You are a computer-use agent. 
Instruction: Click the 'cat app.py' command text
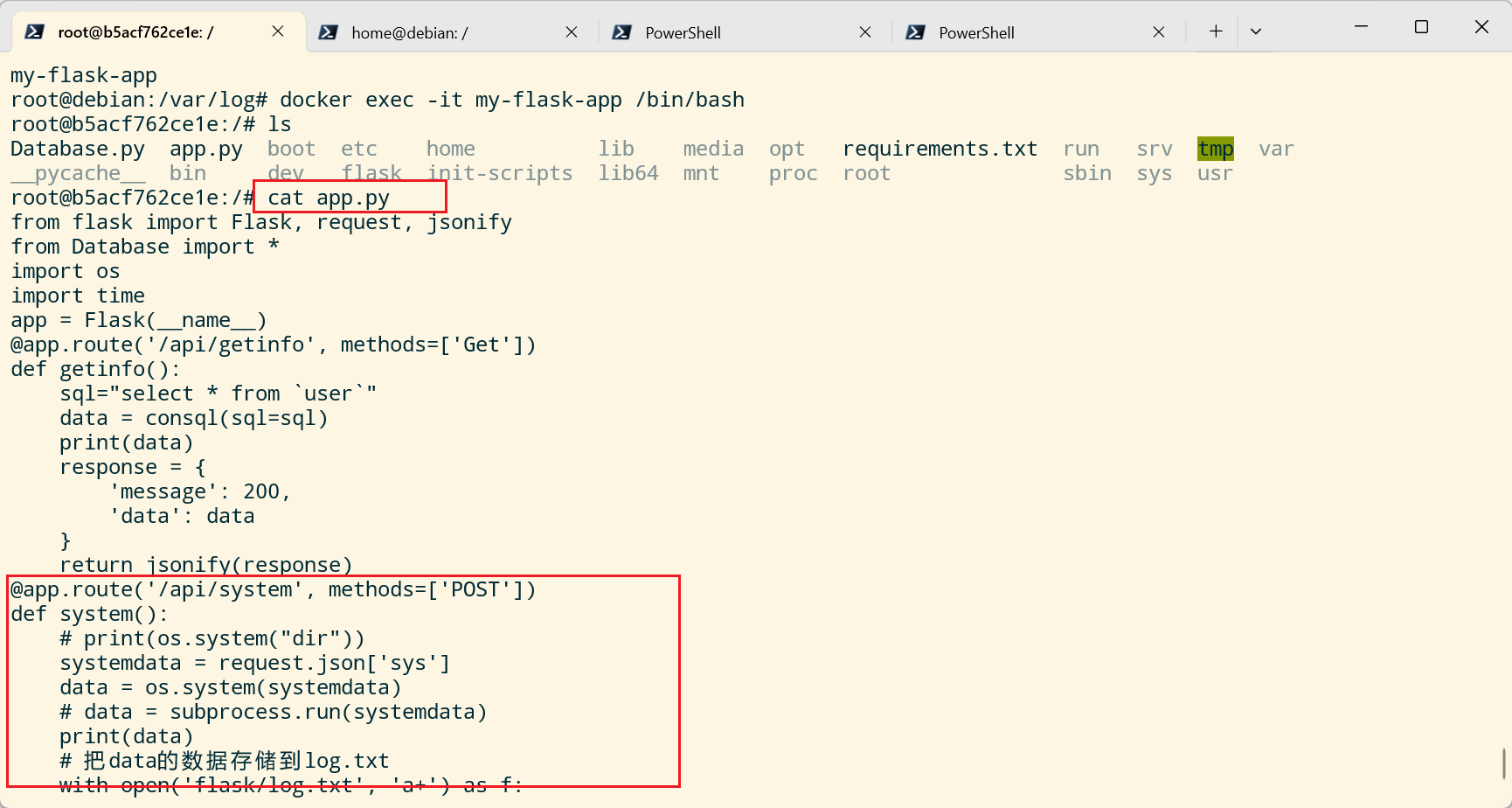click(329, 199)
